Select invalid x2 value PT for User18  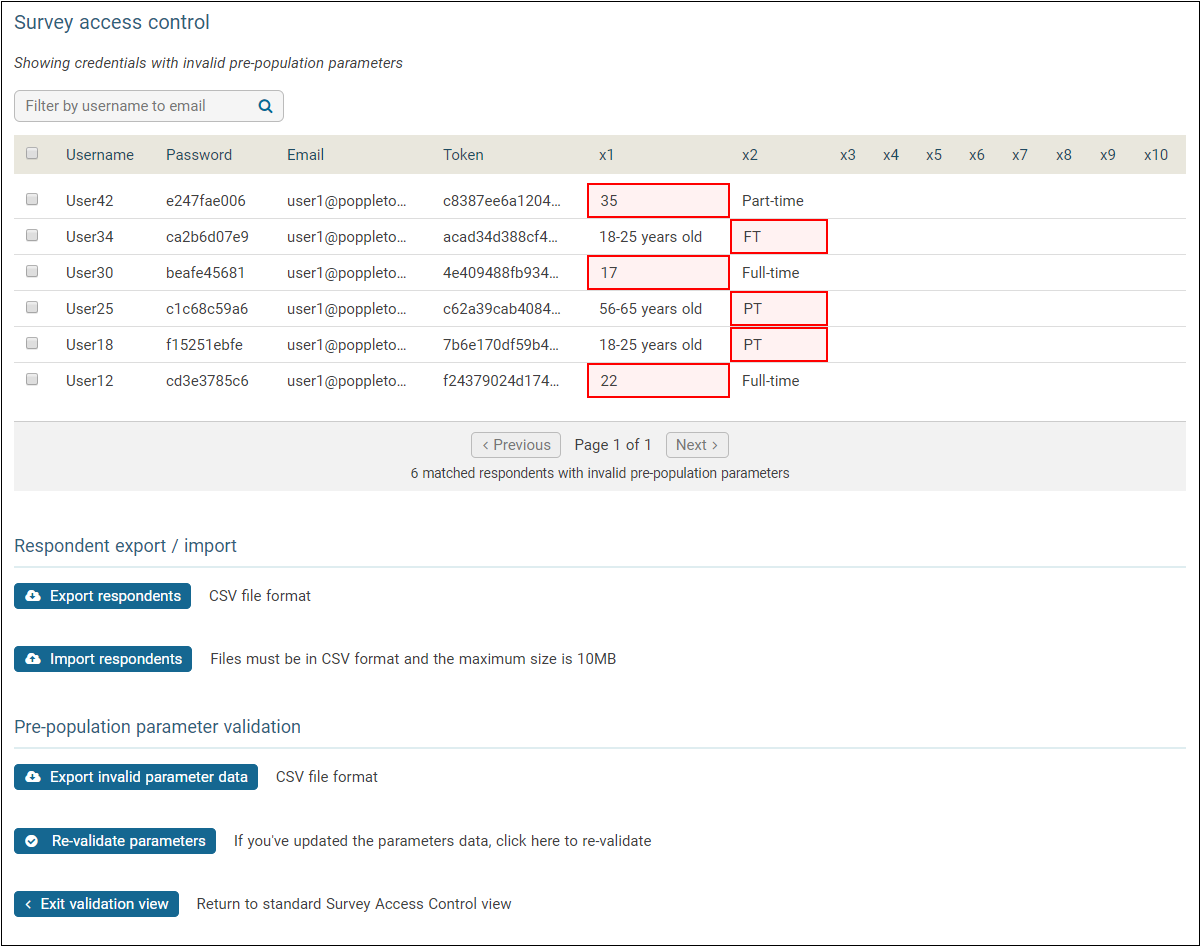pos(779,345)
